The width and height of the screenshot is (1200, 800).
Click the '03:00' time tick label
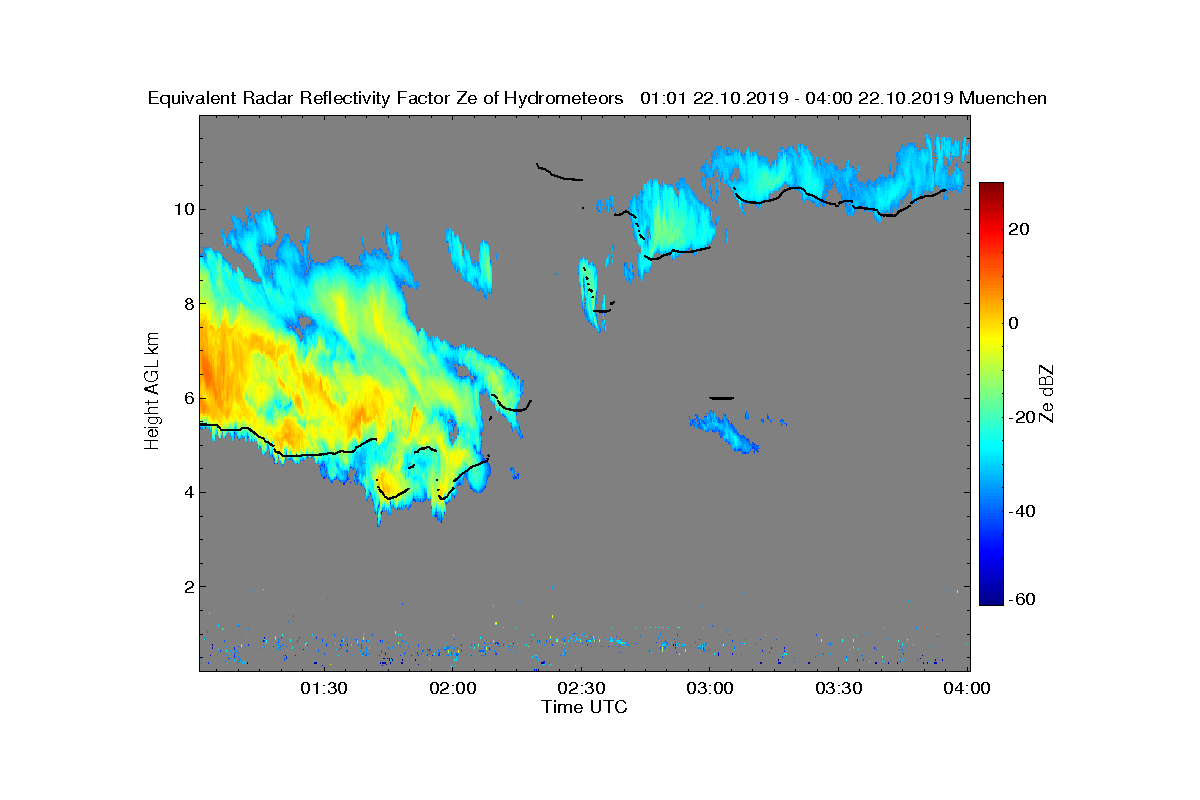[710, 689]
